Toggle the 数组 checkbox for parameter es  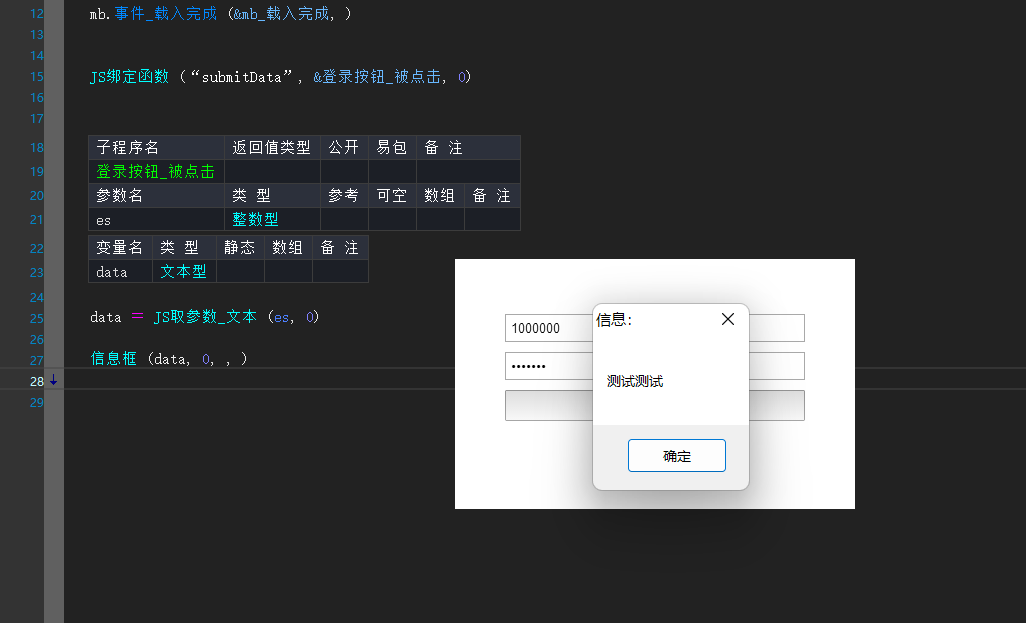440,219
